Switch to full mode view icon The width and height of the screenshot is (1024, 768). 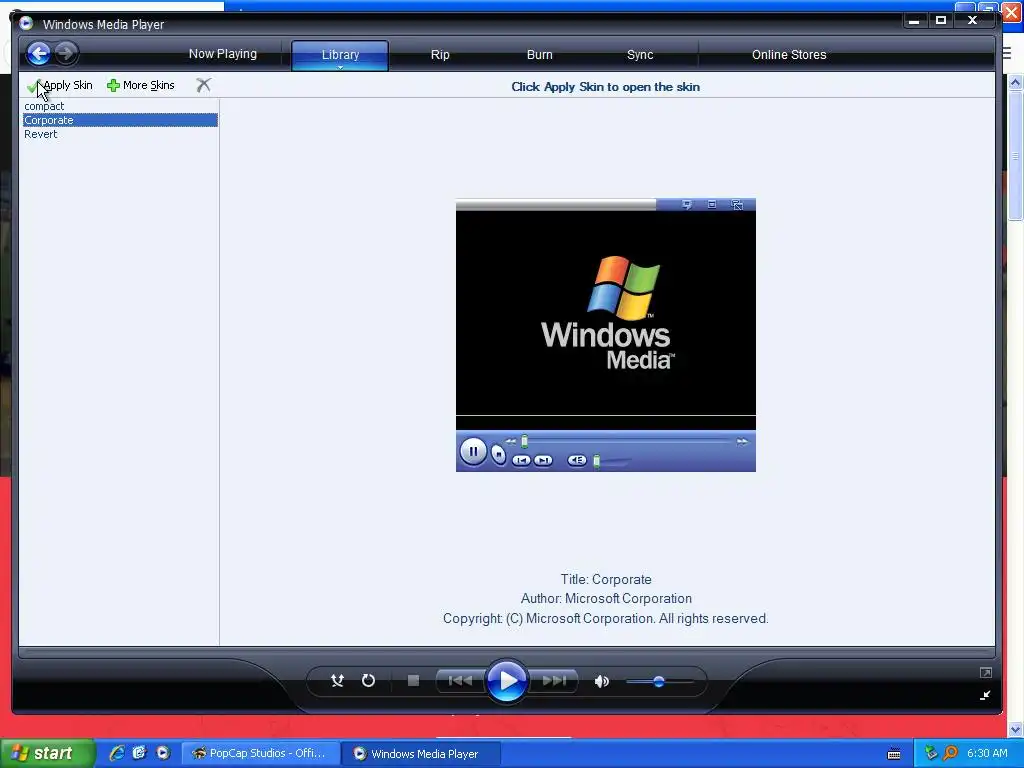pyautogui.click(x=985, y=673)
